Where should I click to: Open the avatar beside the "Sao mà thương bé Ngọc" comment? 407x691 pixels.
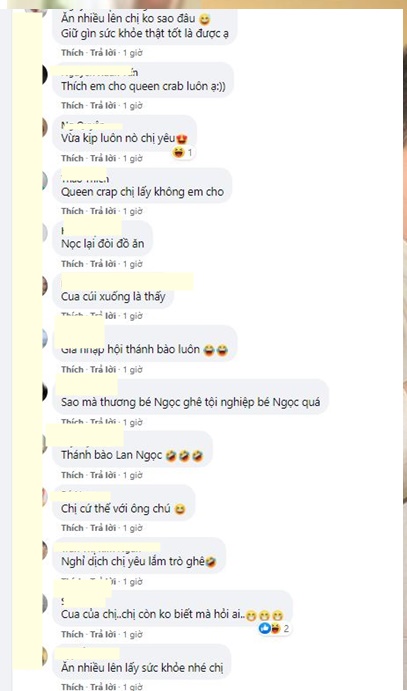(45, 392)
